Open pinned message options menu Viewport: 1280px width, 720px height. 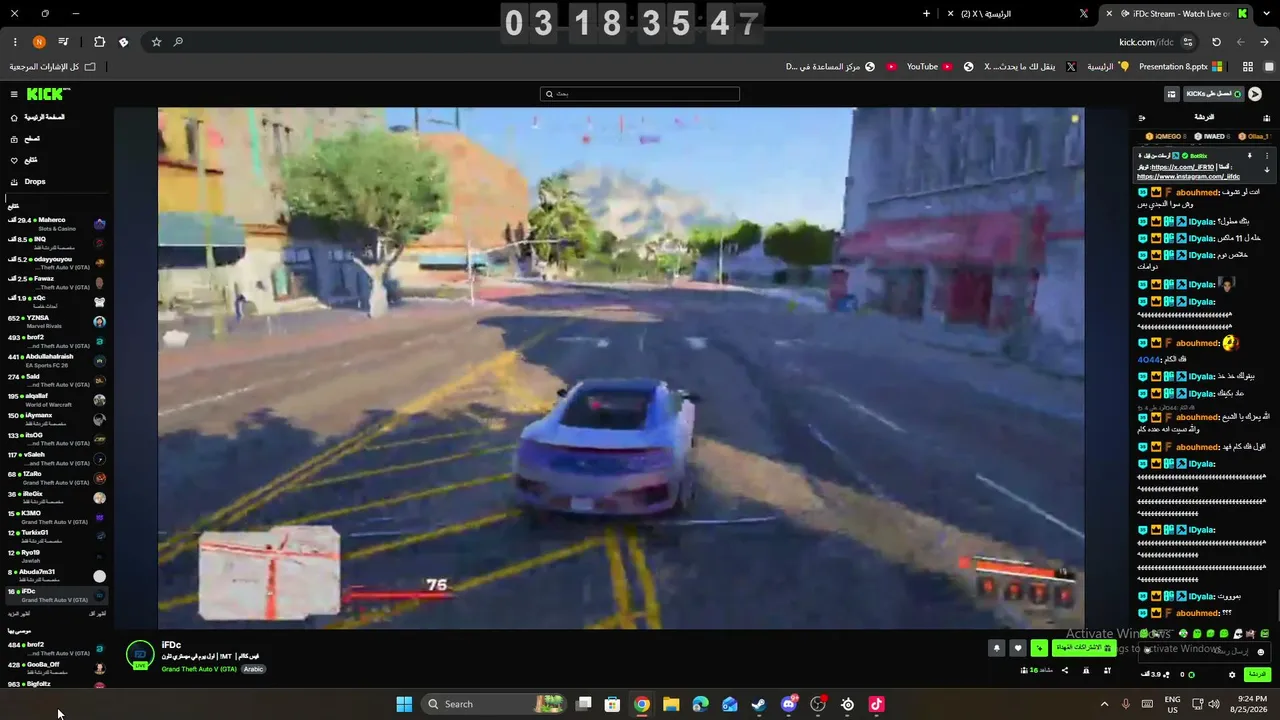point(1267,156)
